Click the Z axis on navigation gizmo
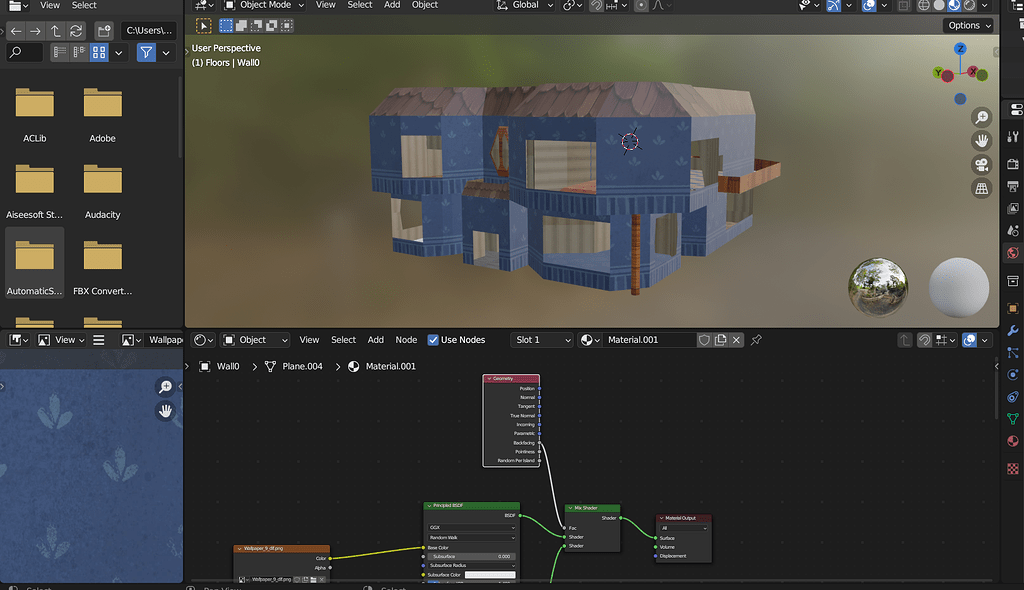This screenshot has height=590, width=1024. coord(960,49)
